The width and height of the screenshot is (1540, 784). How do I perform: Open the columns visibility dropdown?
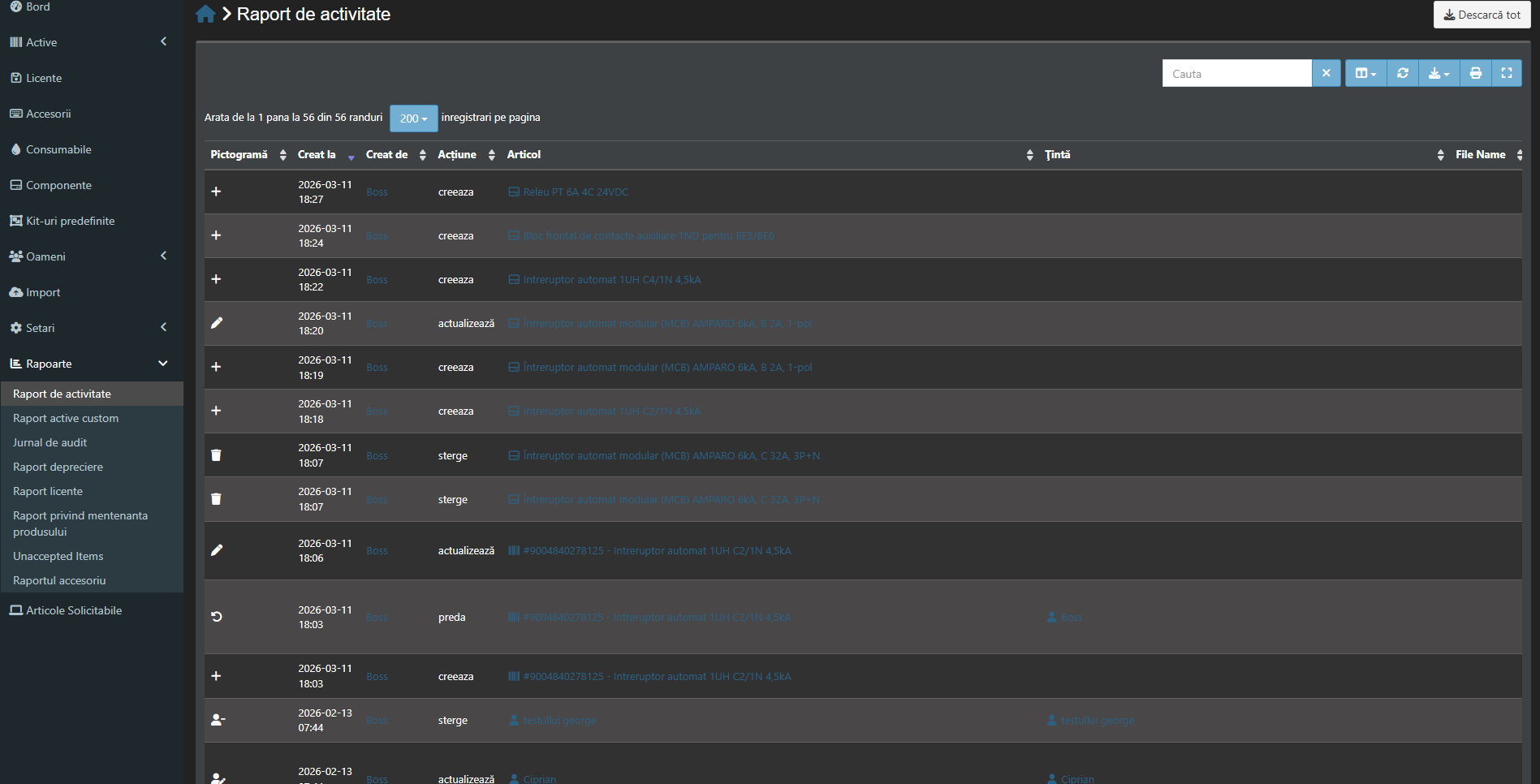pyautogui.click(x=1366, y=73)
